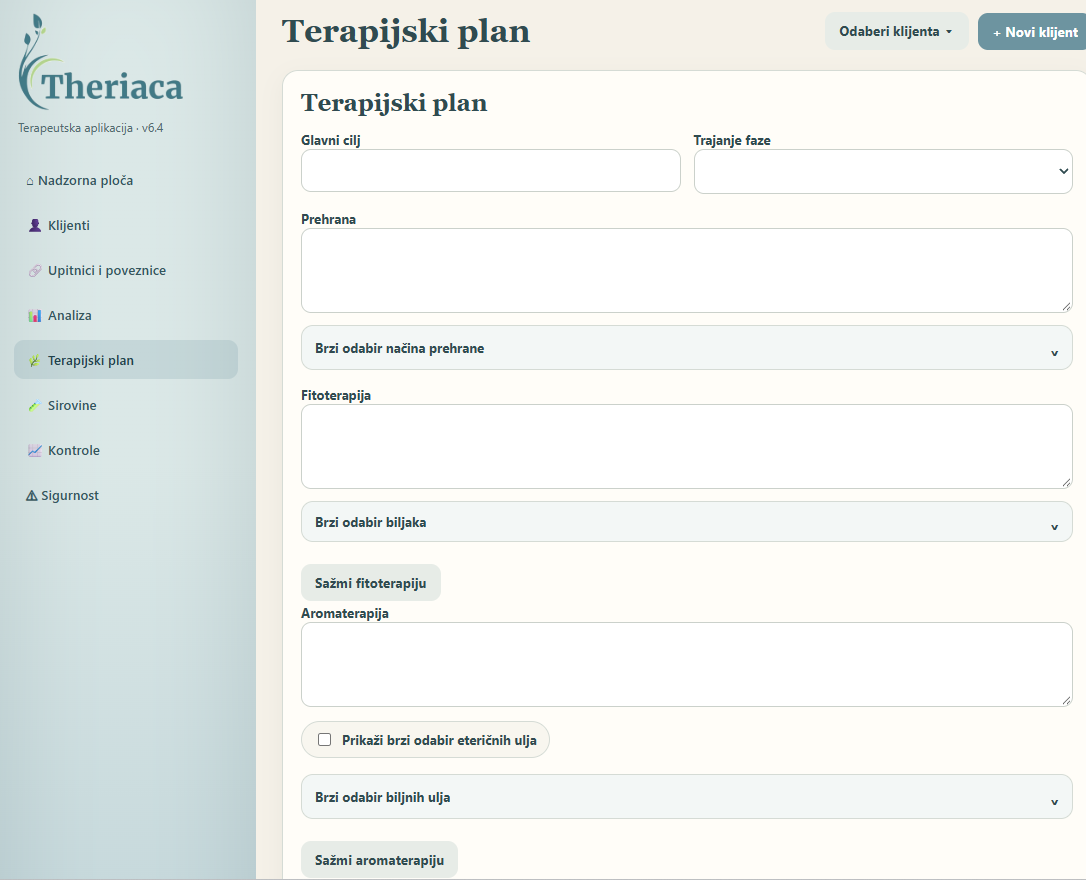
Task: Click the Sirovine test tube icon
Action: (35, 406)
